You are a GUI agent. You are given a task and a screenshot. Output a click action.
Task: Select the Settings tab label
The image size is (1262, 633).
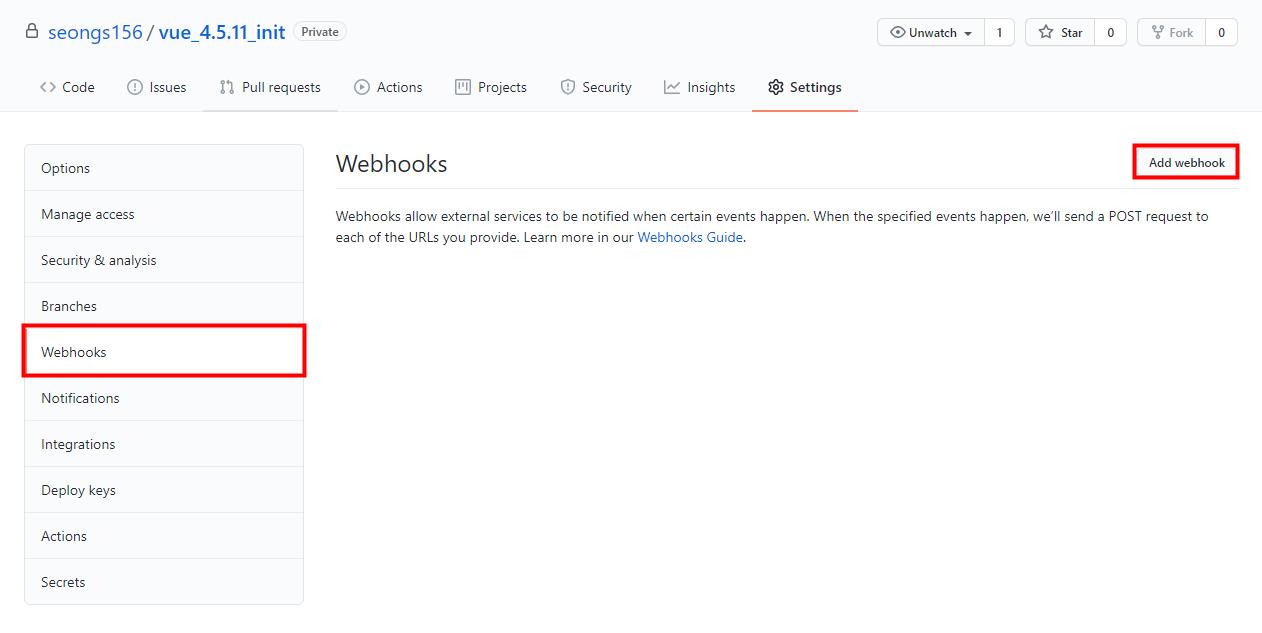816,87
